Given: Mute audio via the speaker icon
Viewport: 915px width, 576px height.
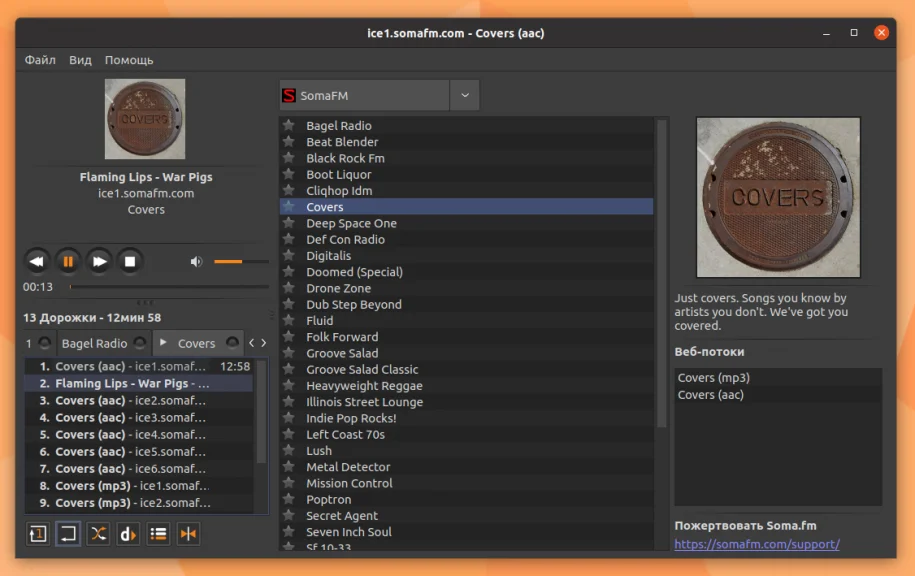Looking at the screenshot, I should [196, 262].
